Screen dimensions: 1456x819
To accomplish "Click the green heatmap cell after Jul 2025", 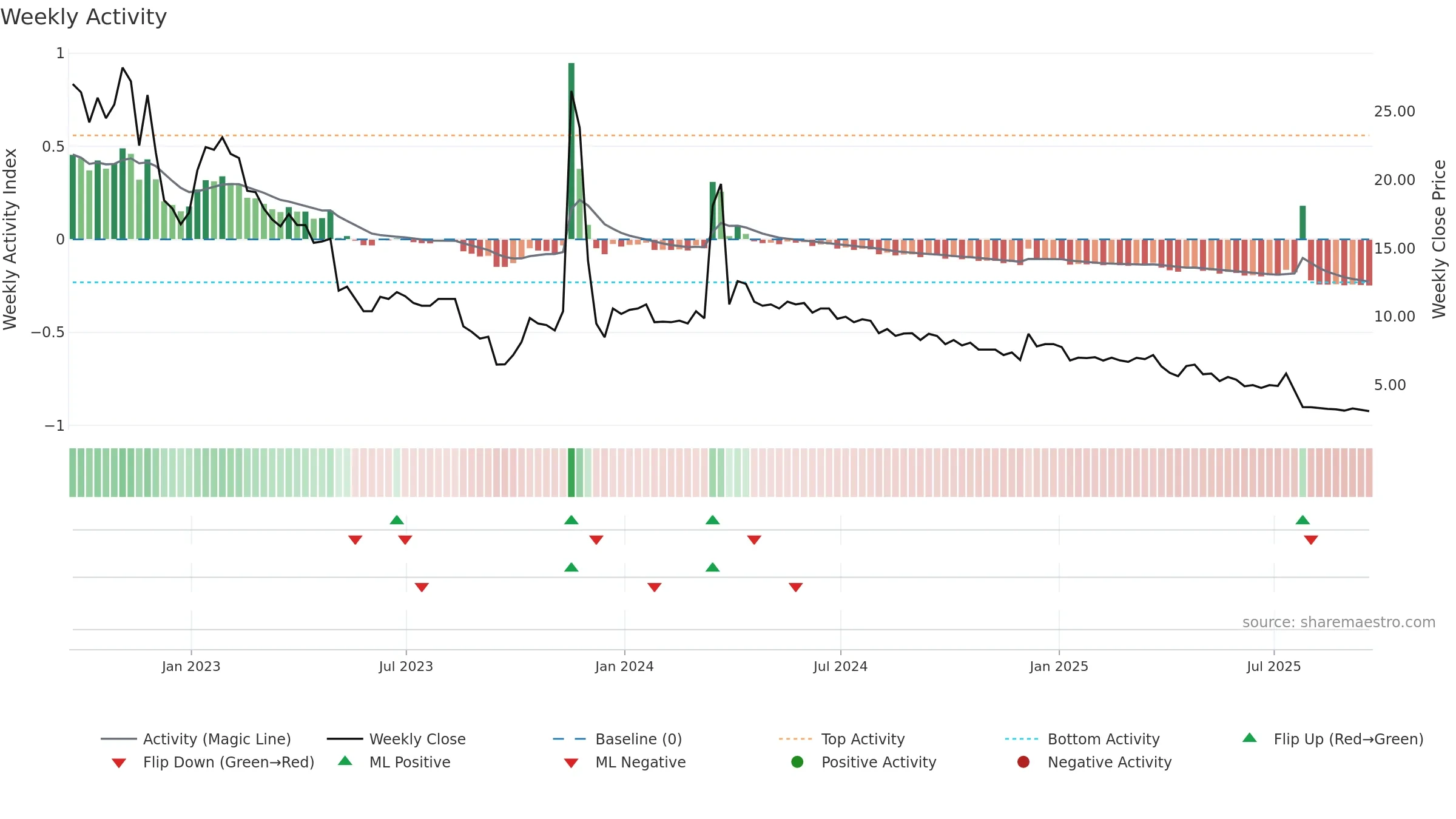I will pyautogui.click(x=1303, y=473).
